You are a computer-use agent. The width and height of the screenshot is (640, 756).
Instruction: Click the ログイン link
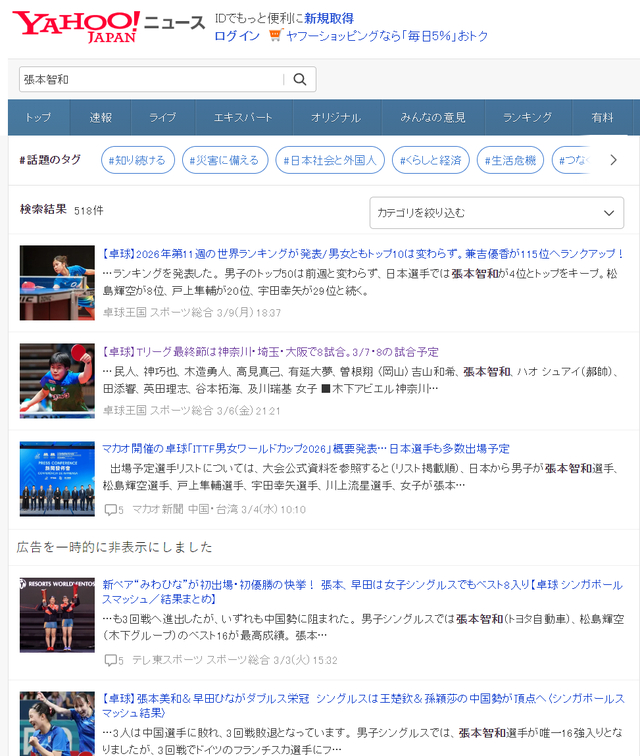click(237, 36)
